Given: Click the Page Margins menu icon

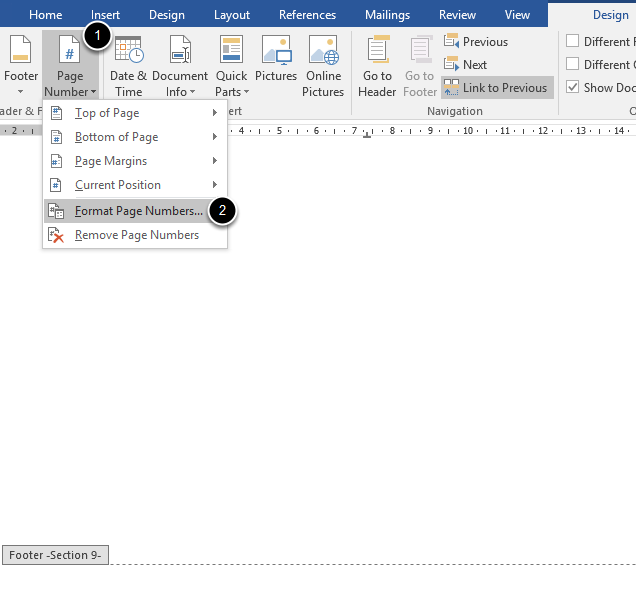Looking at the screenshot, I should tap(56, 161).
